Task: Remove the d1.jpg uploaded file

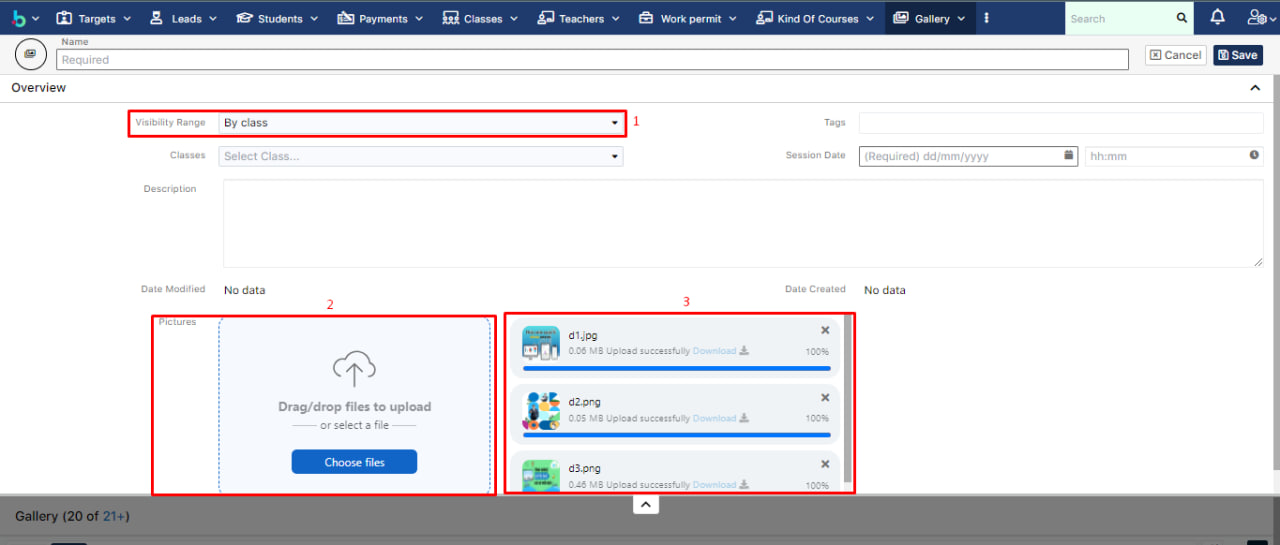Action: pyautogui.click(x=825, y=330)
